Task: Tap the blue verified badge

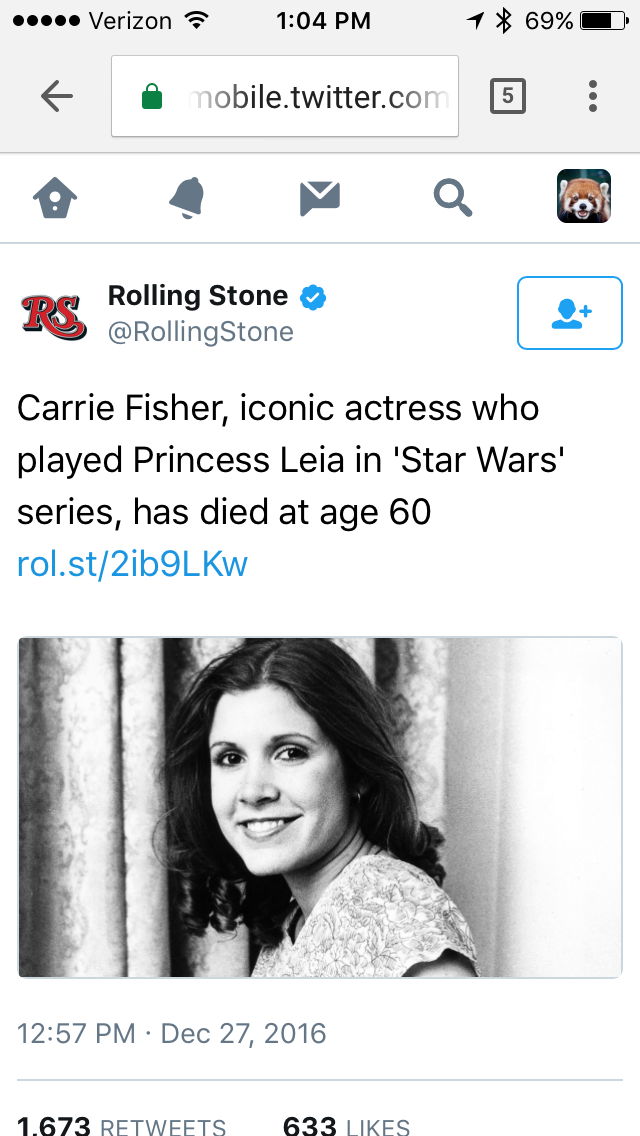Action: [x=313, y=297]
